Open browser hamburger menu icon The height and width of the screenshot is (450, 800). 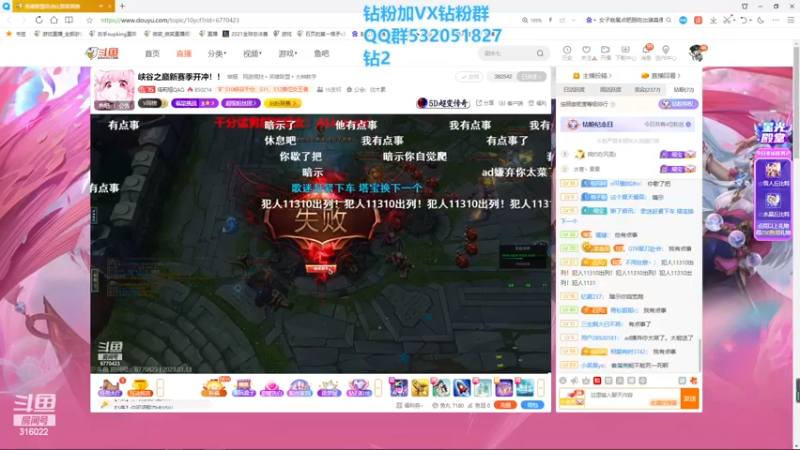790,20
